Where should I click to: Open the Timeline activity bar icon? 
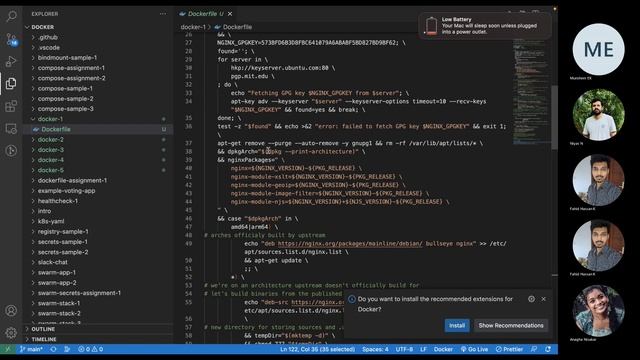(x=11, y=151)
